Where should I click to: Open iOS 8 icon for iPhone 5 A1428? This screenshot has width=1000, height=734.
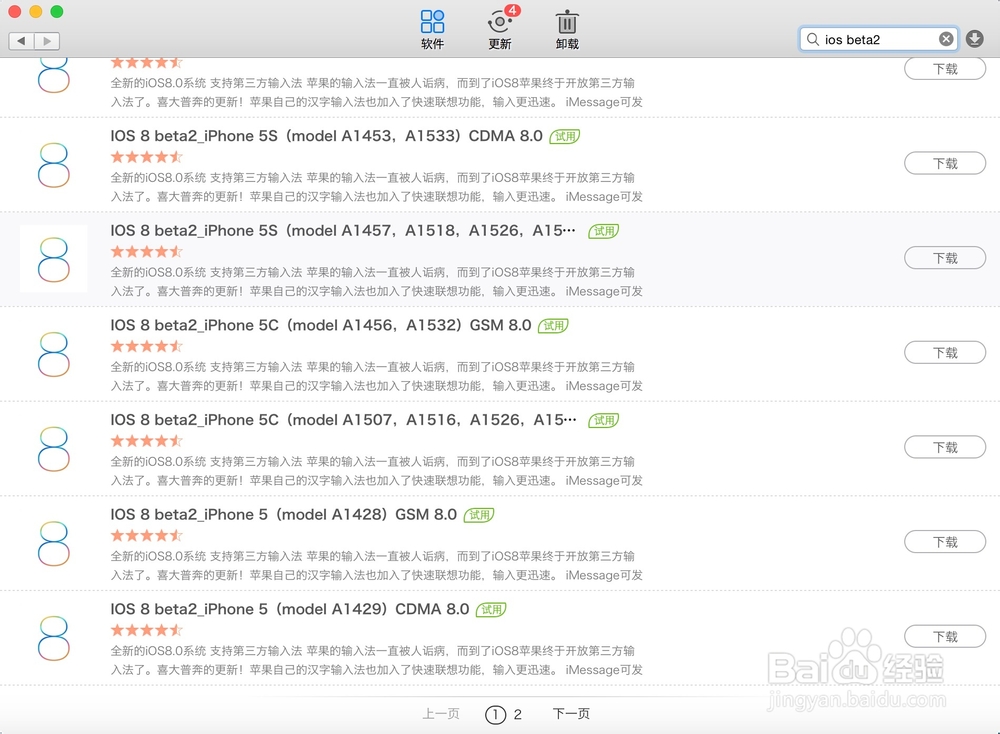(54, 543)
